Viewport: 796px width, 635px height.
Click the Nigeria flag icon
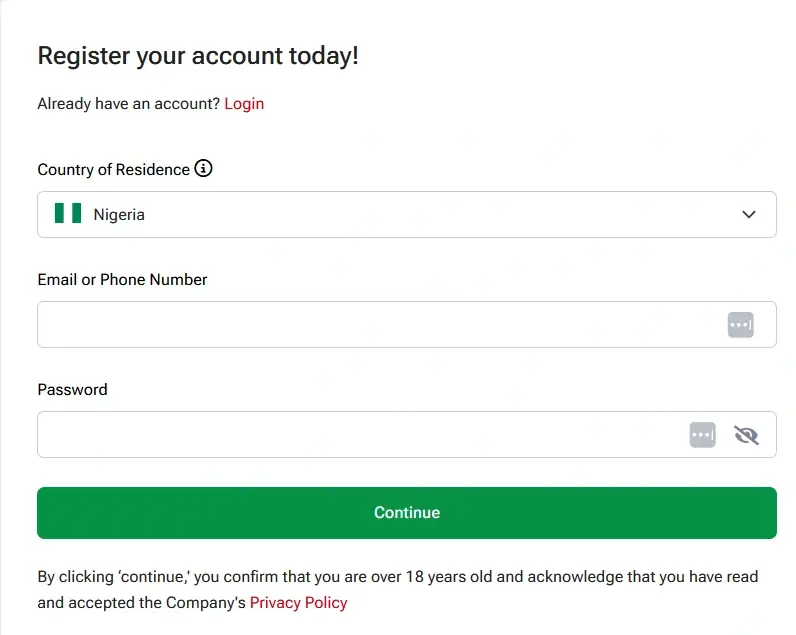68,213
